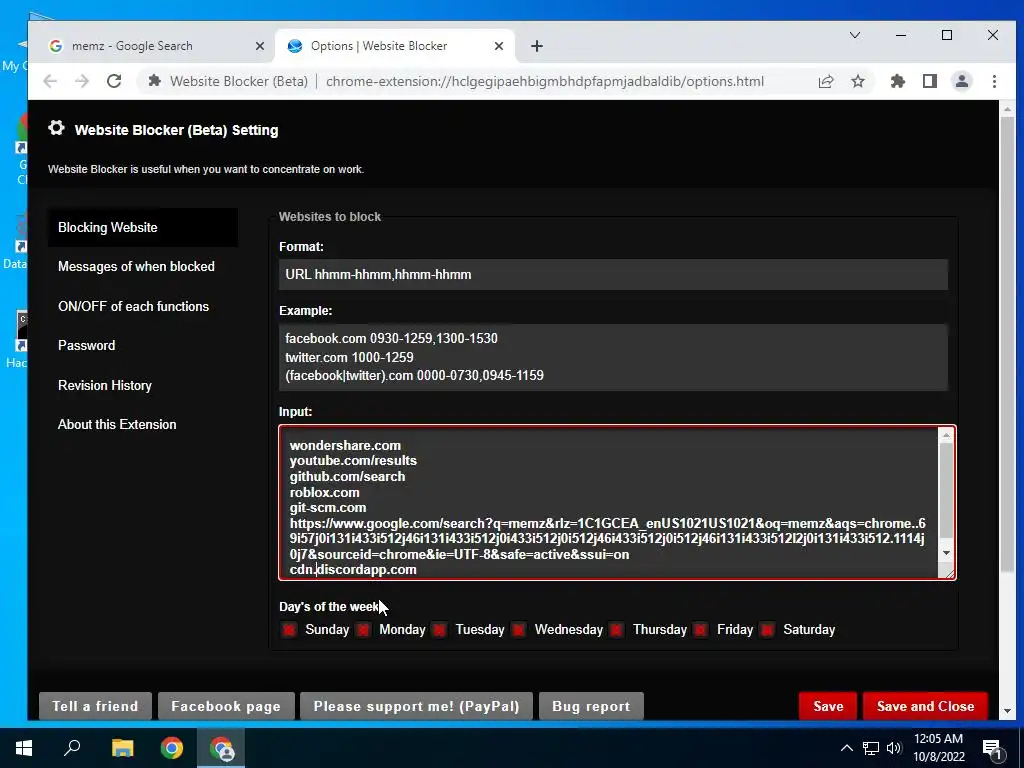This screenshot has width=1024, height=768.
Task: Click the Tell a friend button
Action: pos(95,706)
